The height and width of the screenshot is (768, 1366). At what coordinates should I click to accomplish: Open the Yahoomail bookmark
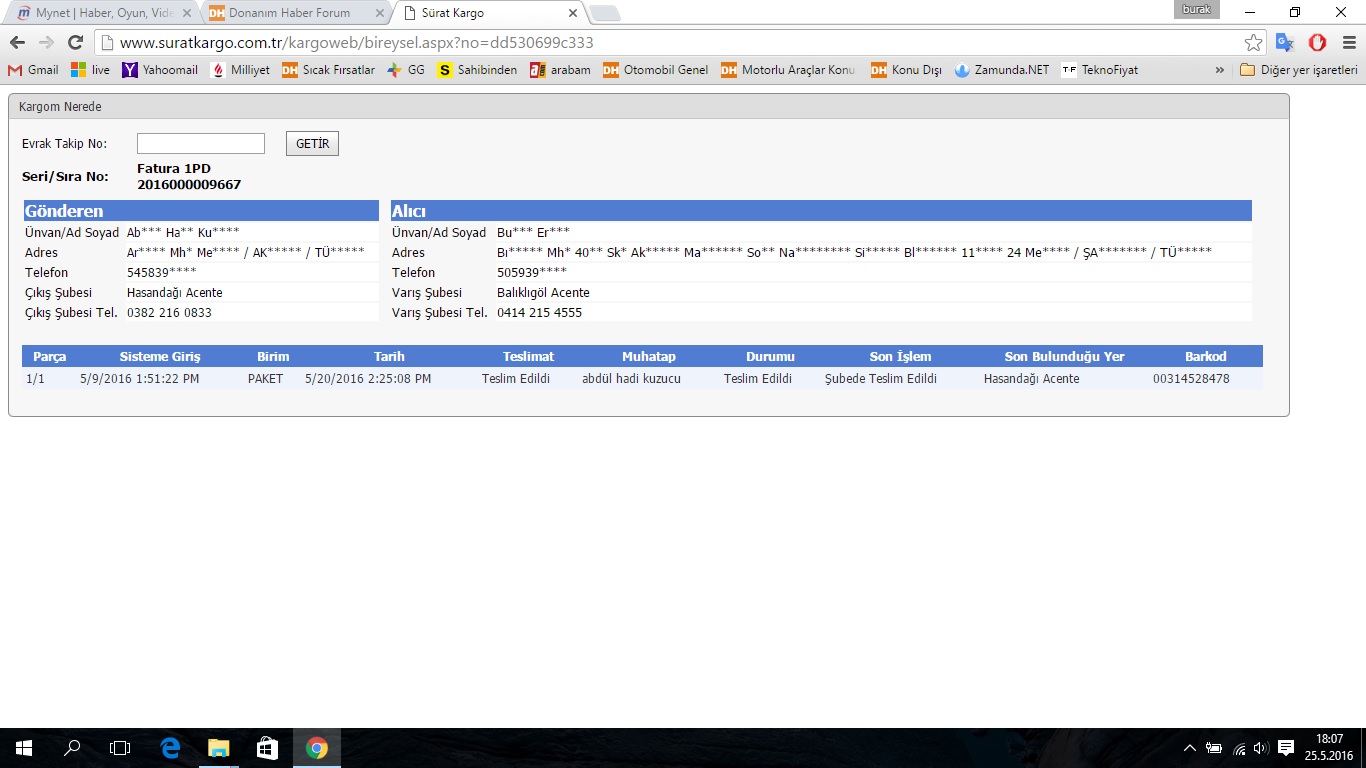click(160, 70)
